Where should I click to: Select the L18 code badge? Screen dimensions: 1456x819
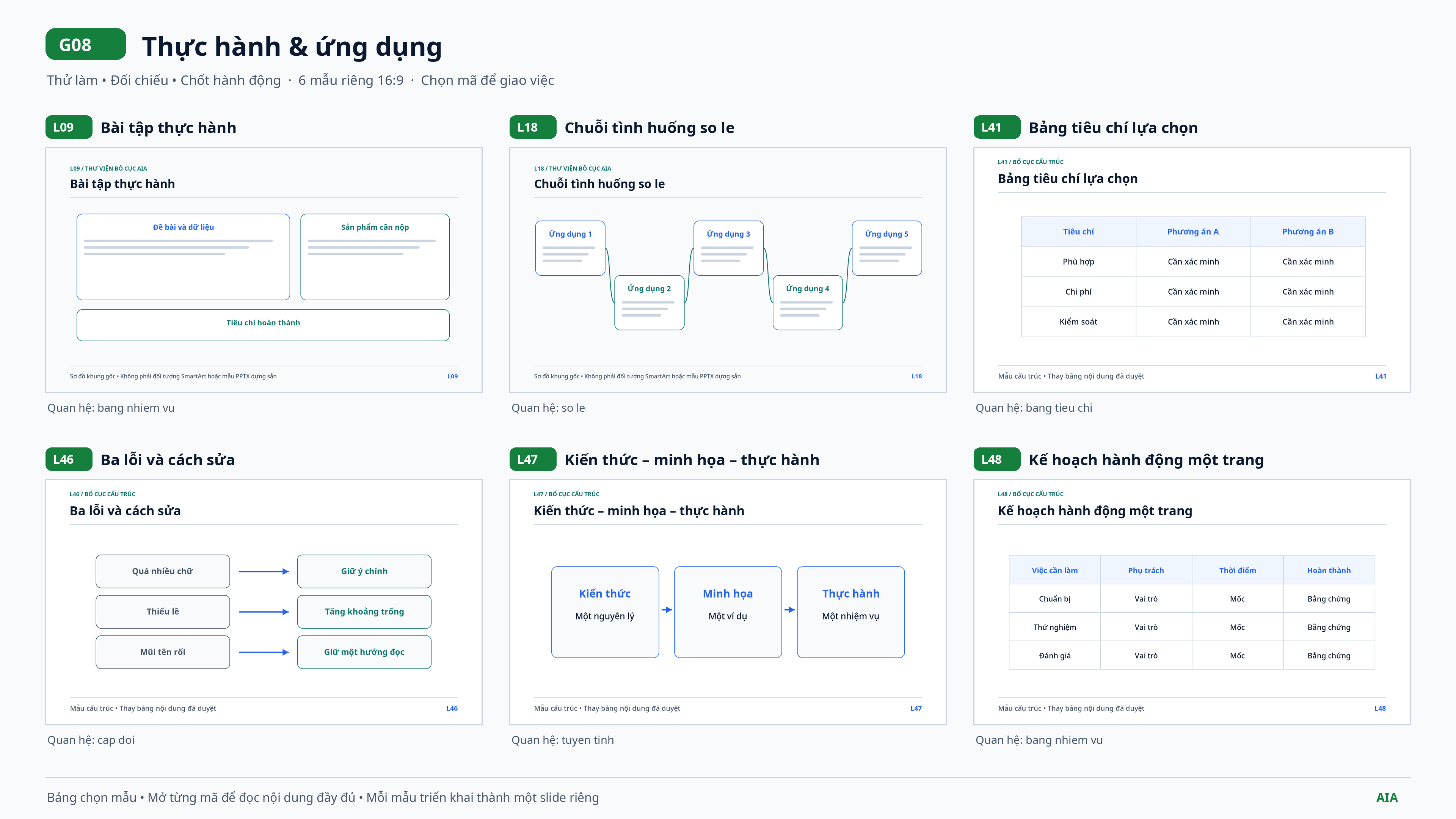[532, 127]
